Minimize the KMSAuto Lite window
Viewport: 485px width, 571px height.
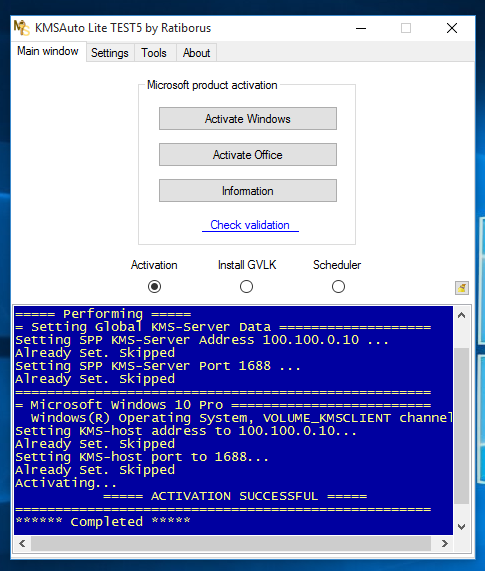pos(361,28)
